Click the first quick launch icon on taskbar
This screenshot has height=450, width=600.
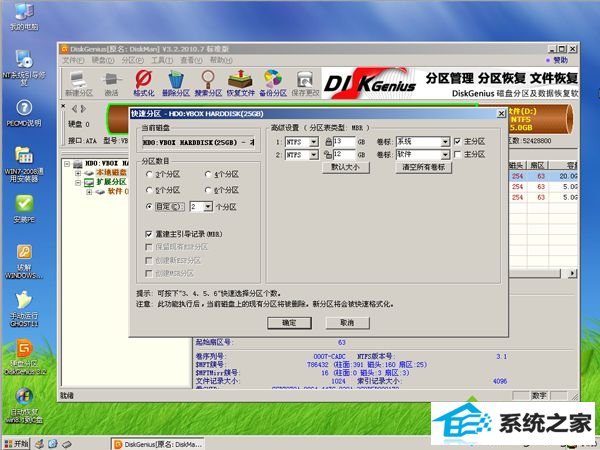click(39, 444)
